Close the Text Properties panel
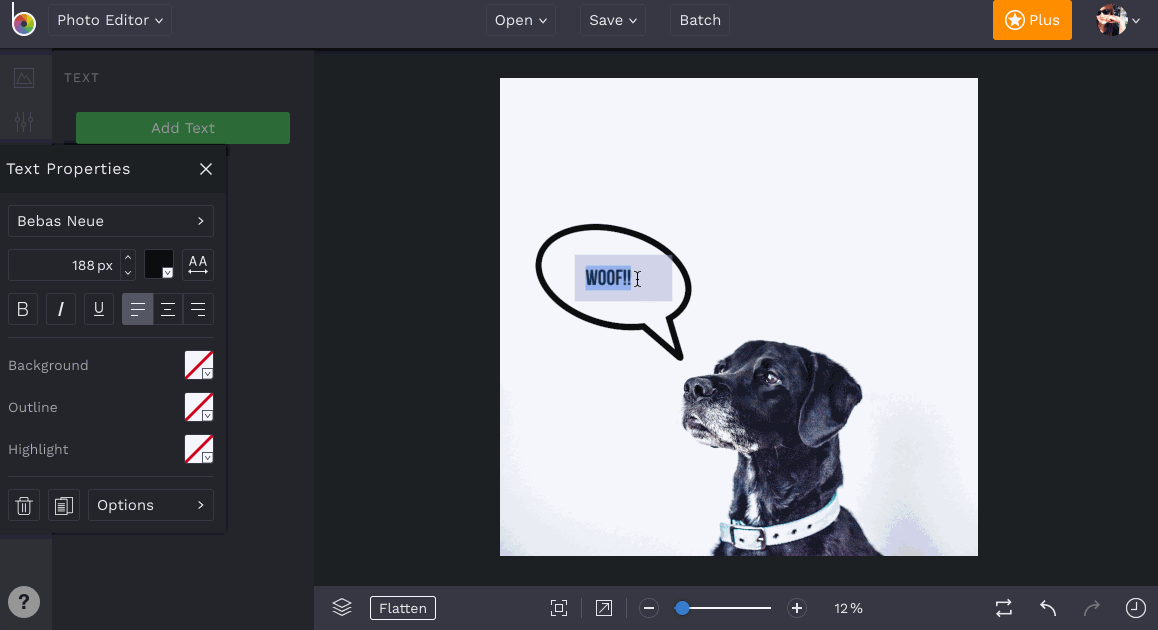This screenshot has height=630, width=1158. coord(206,169)
